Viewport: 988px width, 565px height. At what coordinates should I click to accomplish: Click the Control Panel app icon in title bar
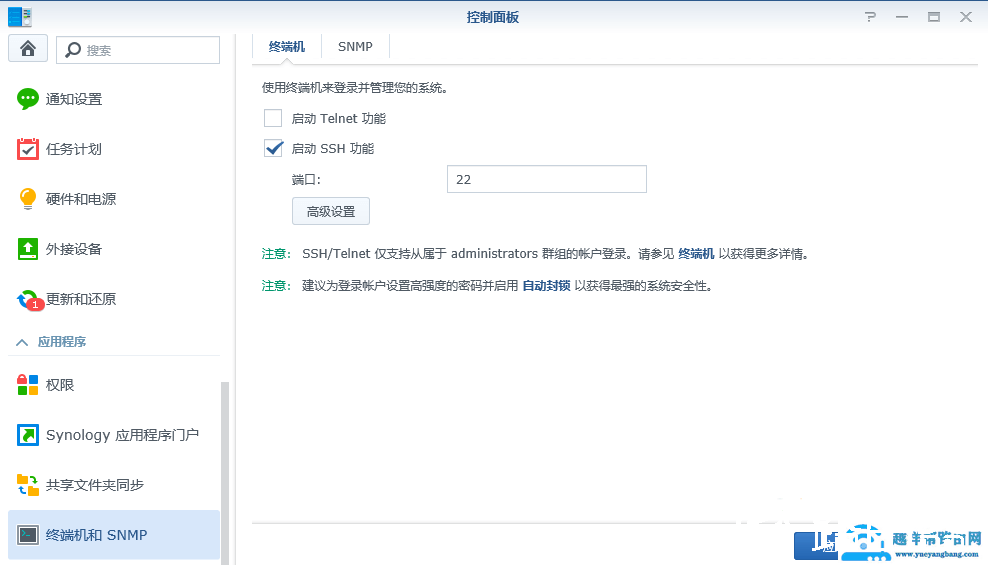[x=20, y=17]
